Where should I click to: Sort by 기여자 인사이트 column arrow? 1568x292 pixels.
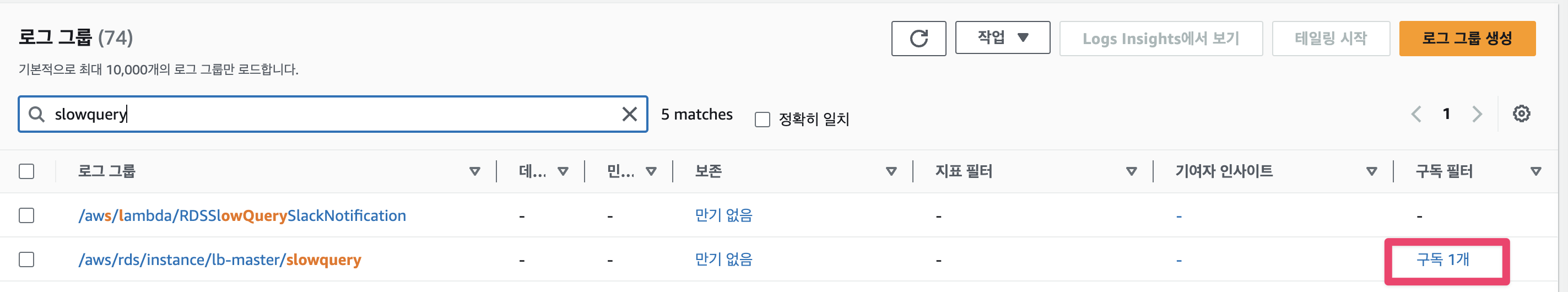tap(1371, 171)
